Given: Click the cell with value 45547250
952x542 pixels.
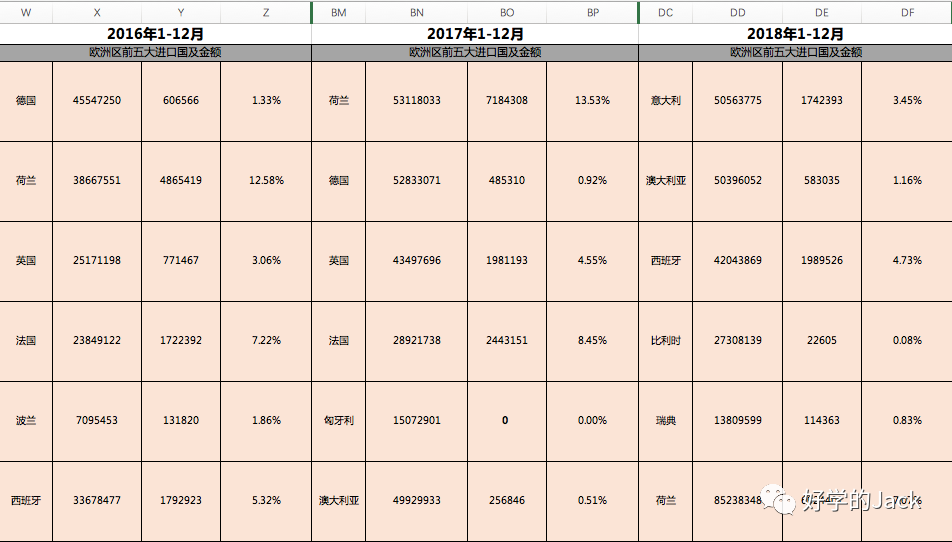Looking at the screenshot, I should [97, 101].
